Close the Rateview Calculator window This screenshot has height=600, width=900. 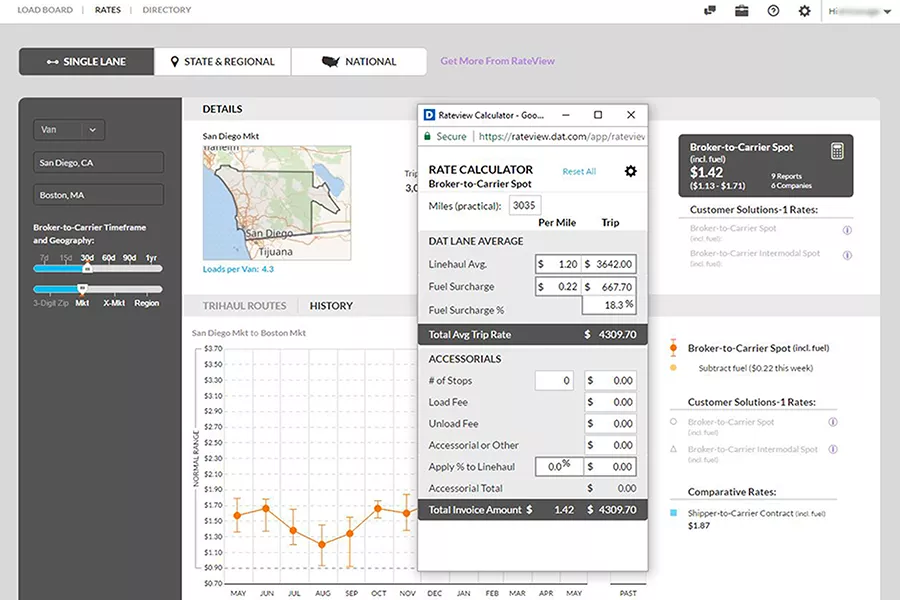click(x=631, y=115)
